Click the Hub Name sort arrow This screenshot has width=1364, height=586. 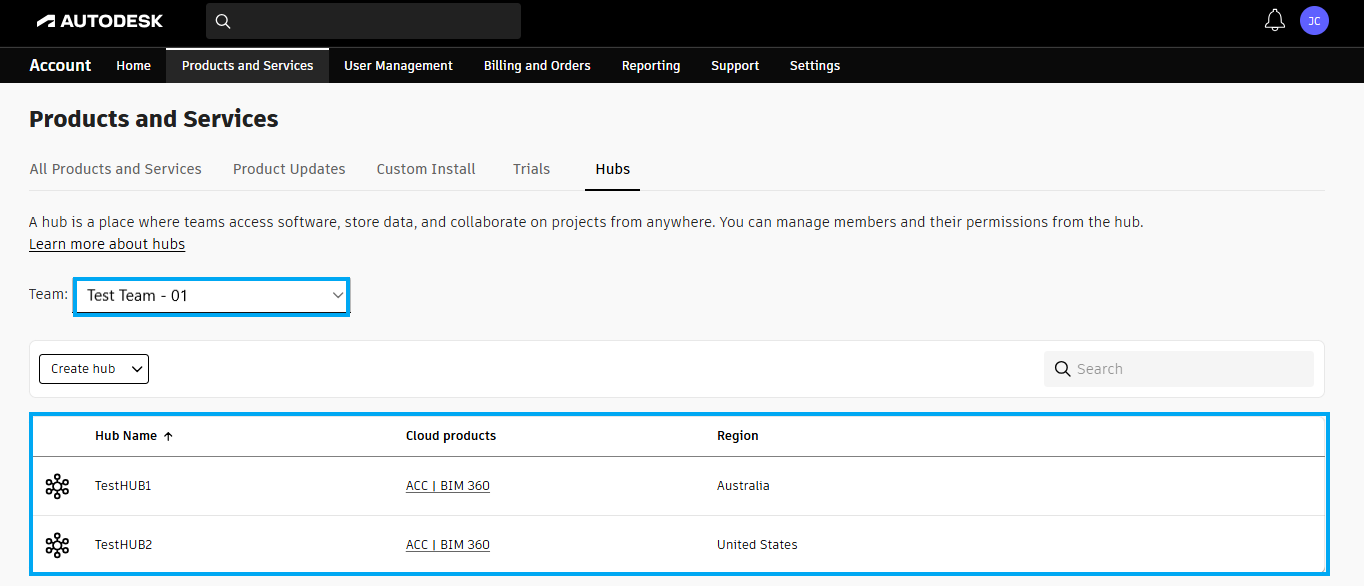pos(168,435)
